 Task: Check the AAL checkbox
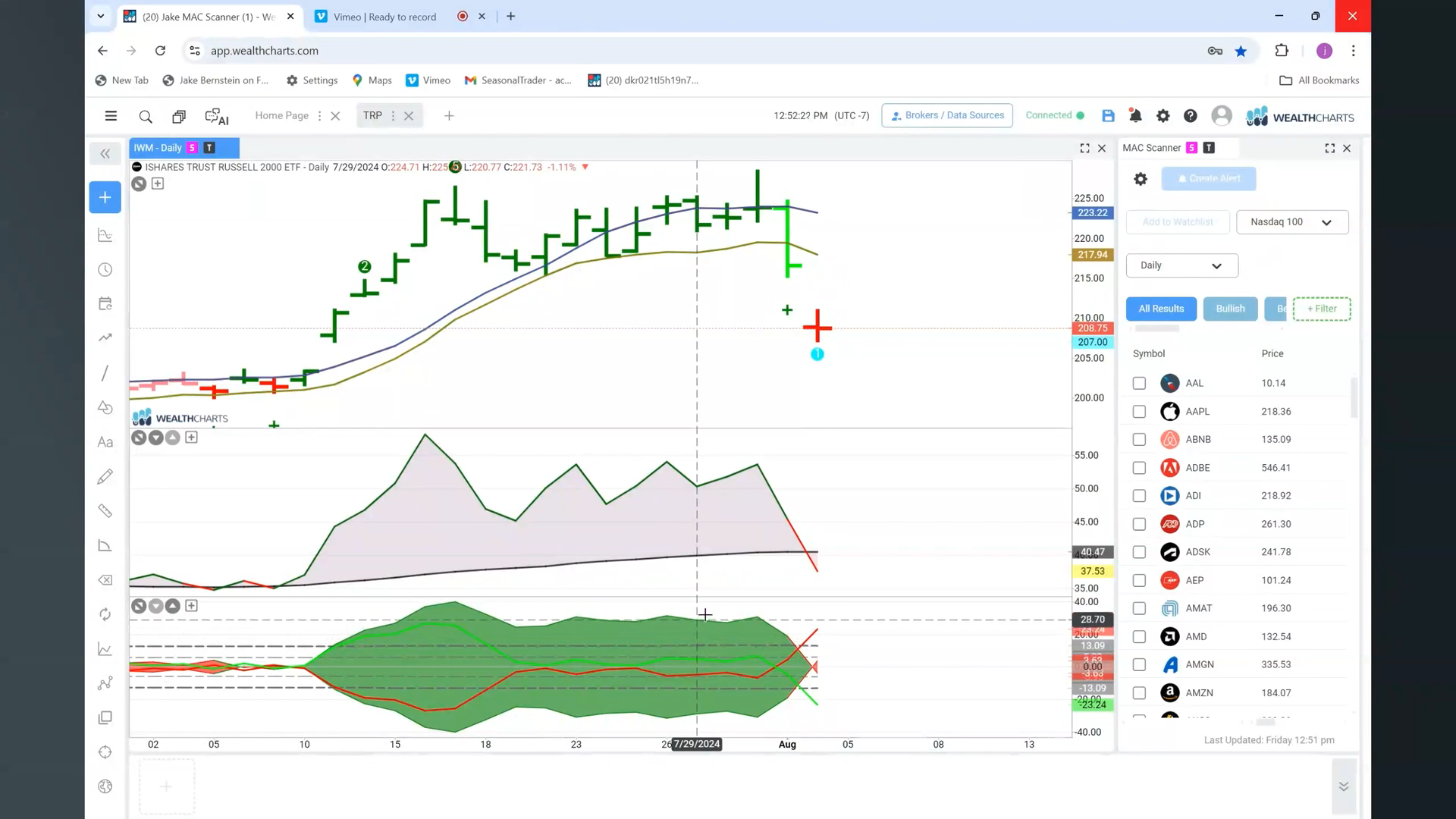coord(1139,384)
